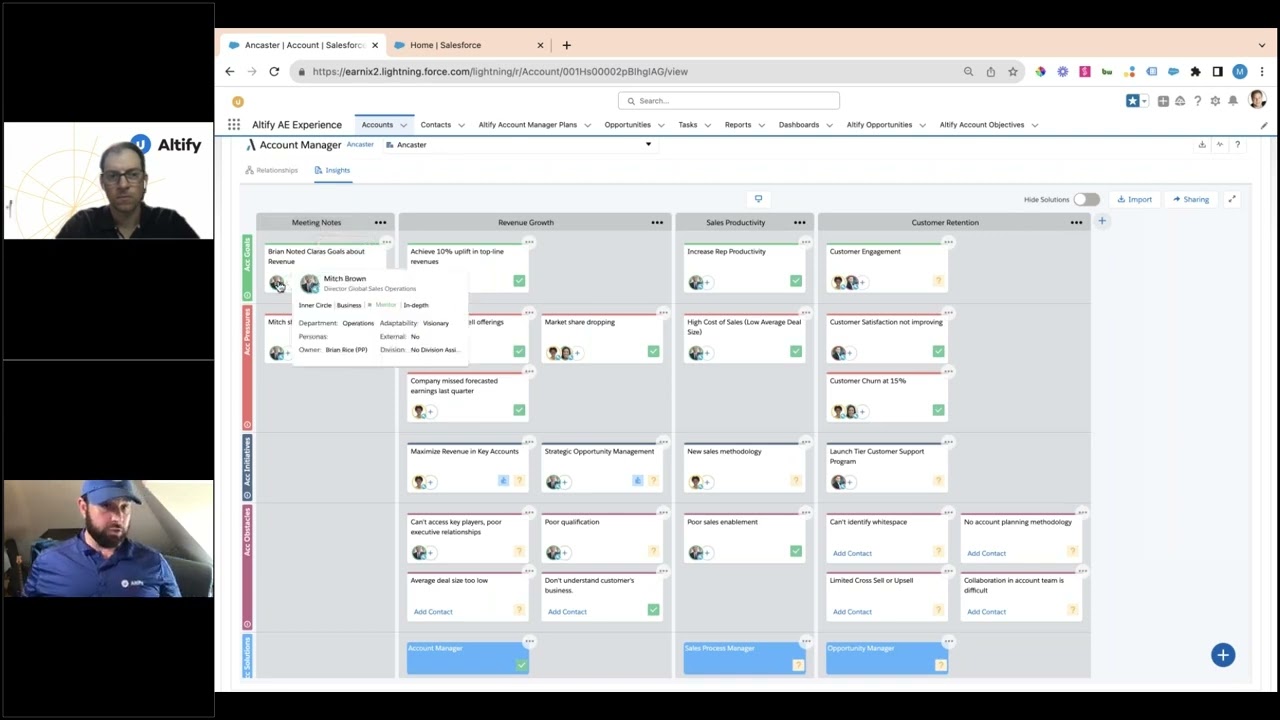Image resolution: width=1280 pixels, height=720 pixels.
Task: Open Account Manager help icon
Action: pyautogui.click(x=1237, y=145)
